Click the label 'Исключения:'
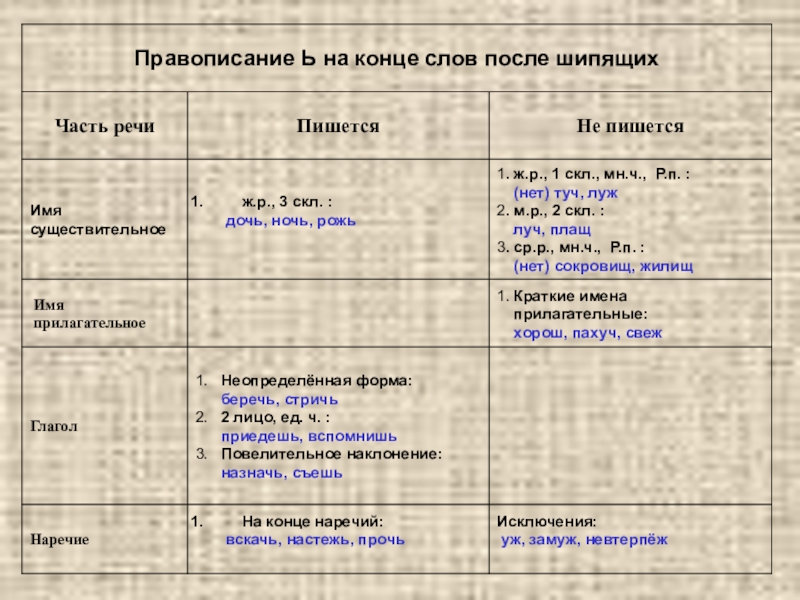This screenshot has width=800, height=600. tap(546, 521)
